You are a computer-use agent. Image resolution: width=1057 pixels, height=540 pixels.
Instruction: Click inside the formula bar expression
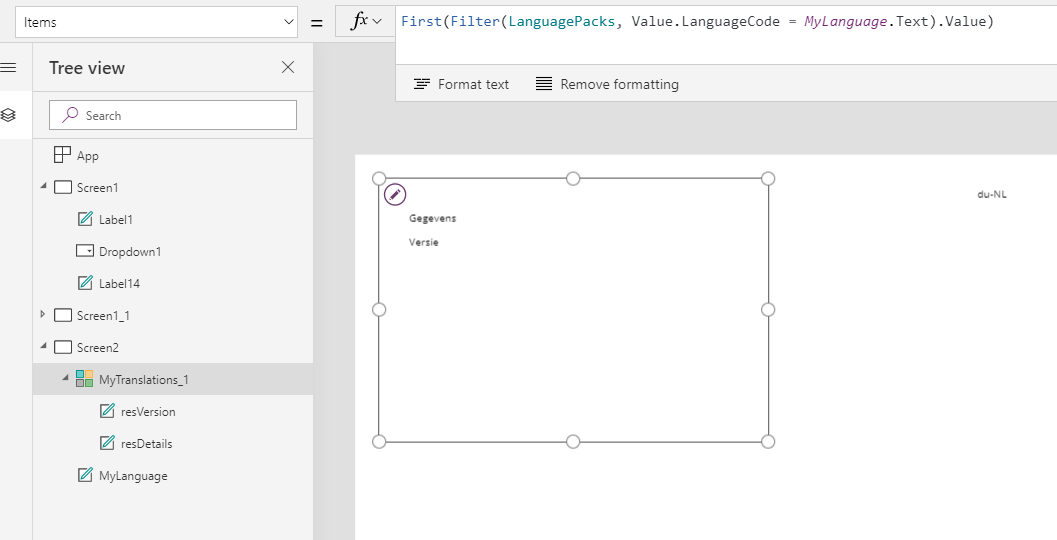pyautogui.click(x=697, y=22)
